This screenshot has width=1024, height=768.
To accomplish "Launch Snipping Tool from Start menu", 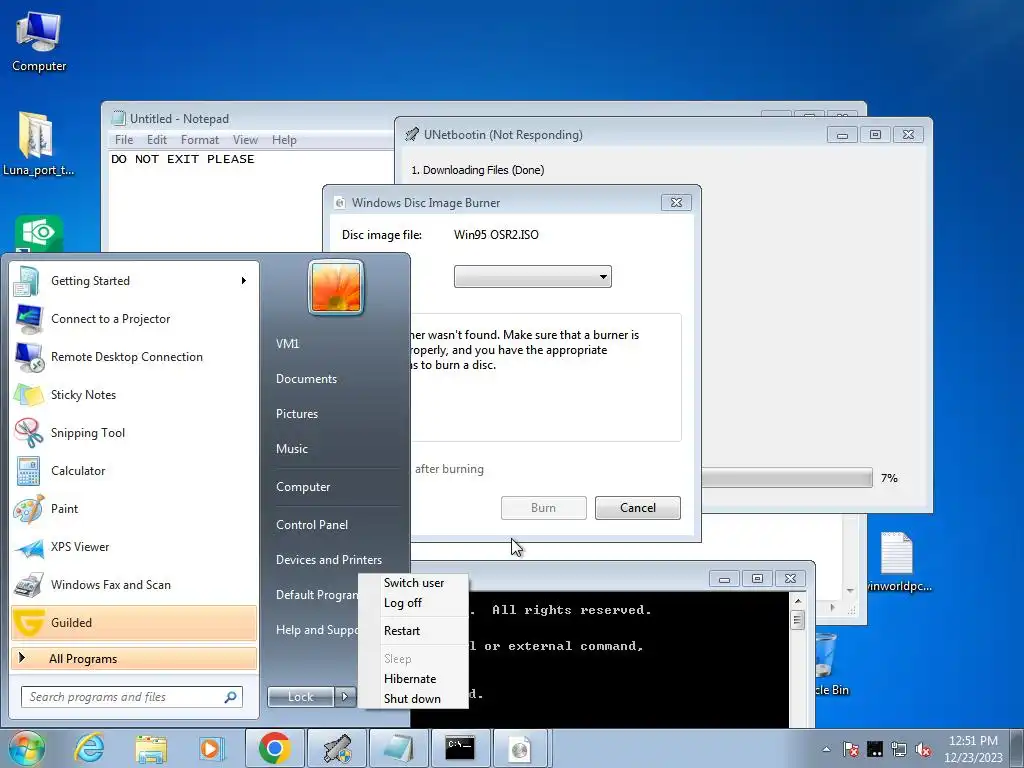I will tap(134, 432).
